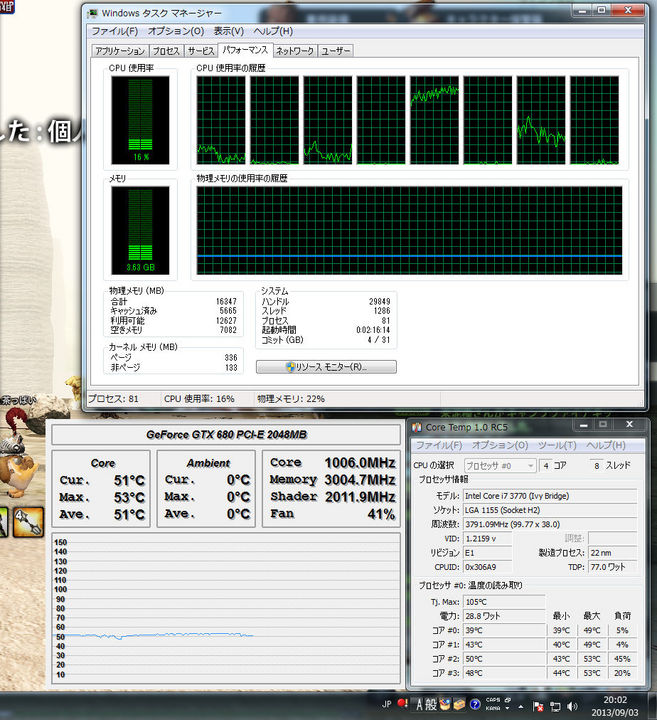Open Task Manager ヘルプ(H) menu

273,31
